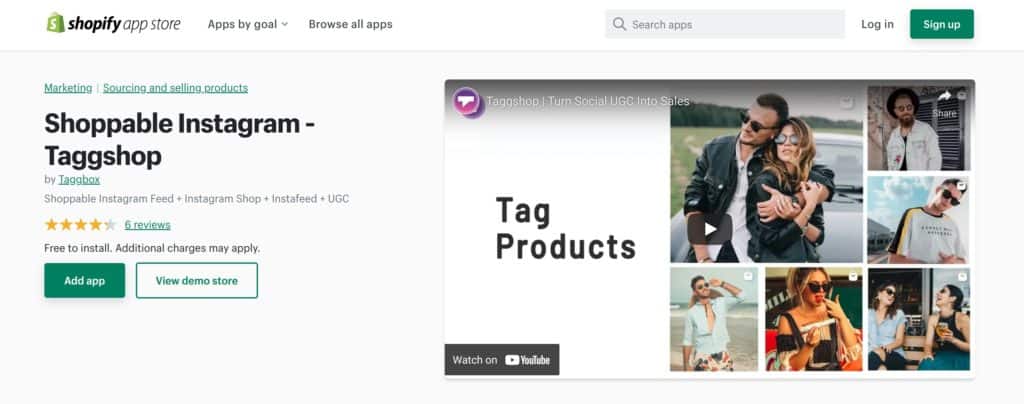Click the Tag Products video text
1024x404 pixels.
[x=566, y=228]
